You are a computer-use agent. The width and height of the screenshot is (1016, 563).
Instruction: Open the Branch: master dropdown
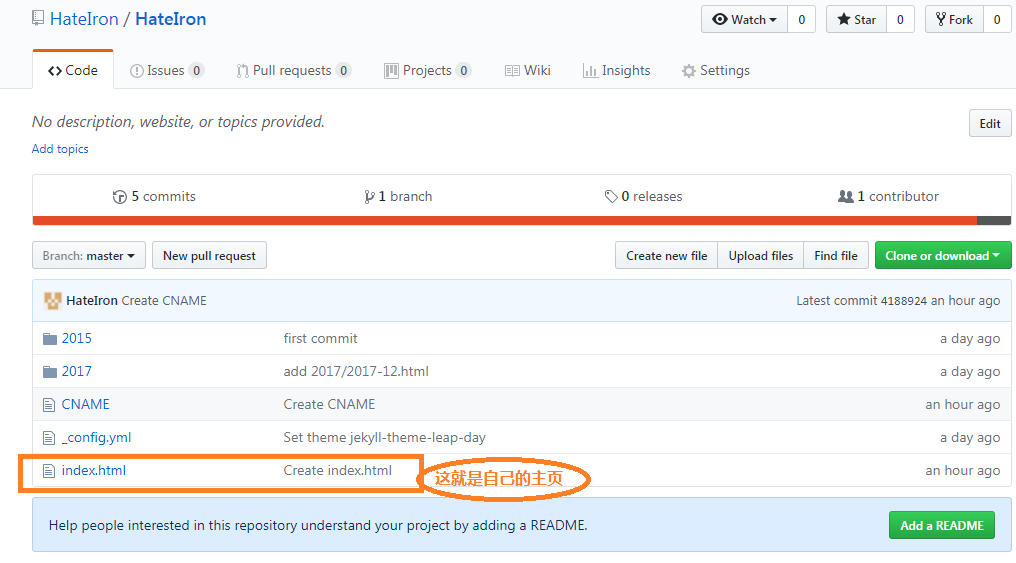[89, 256]
